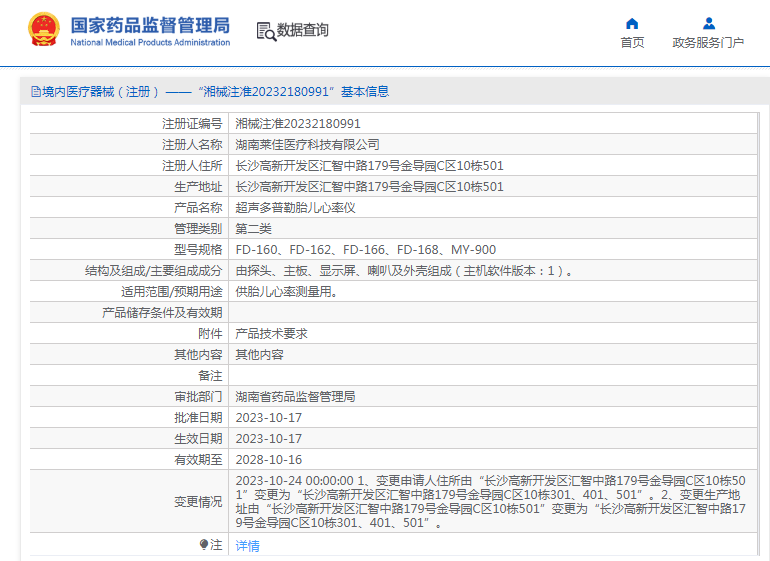Click the 注册人住所 address value
The height and width of the screenshot is (561, 770).
369,166
